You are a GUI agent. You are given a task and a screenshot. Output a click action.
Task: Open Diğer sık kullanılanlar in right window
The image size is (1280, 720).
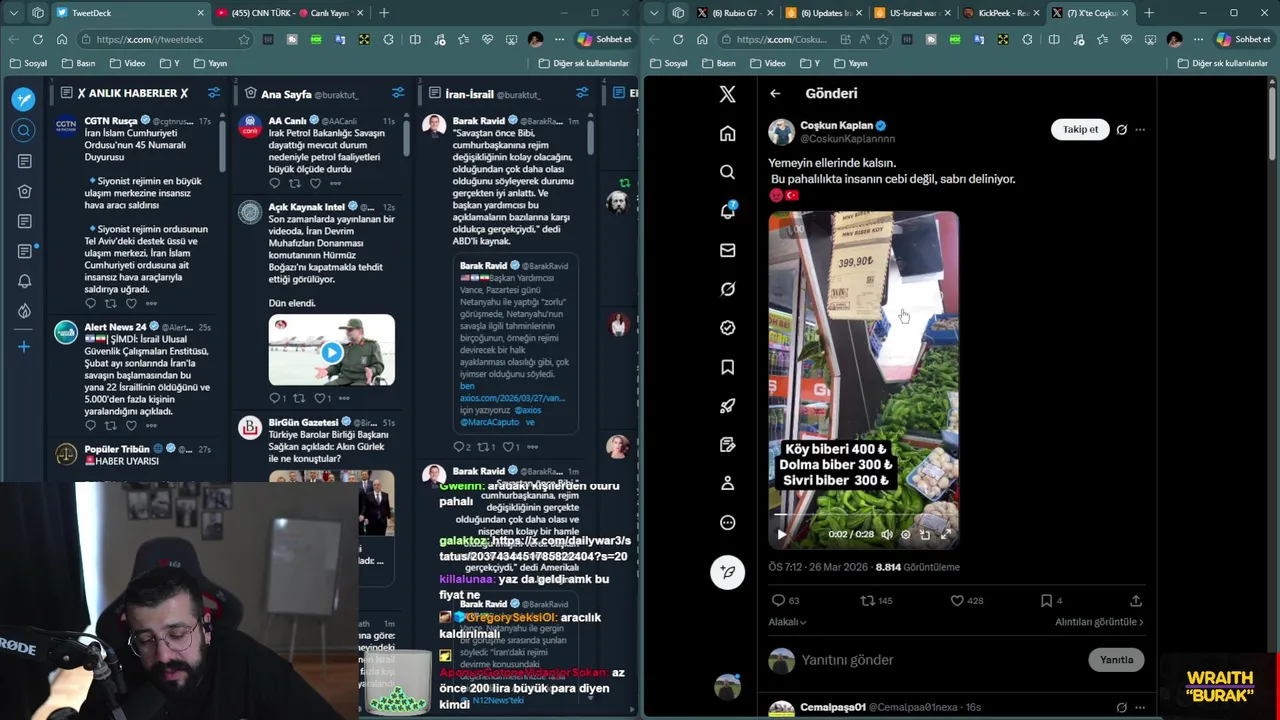click(1225, 63)
